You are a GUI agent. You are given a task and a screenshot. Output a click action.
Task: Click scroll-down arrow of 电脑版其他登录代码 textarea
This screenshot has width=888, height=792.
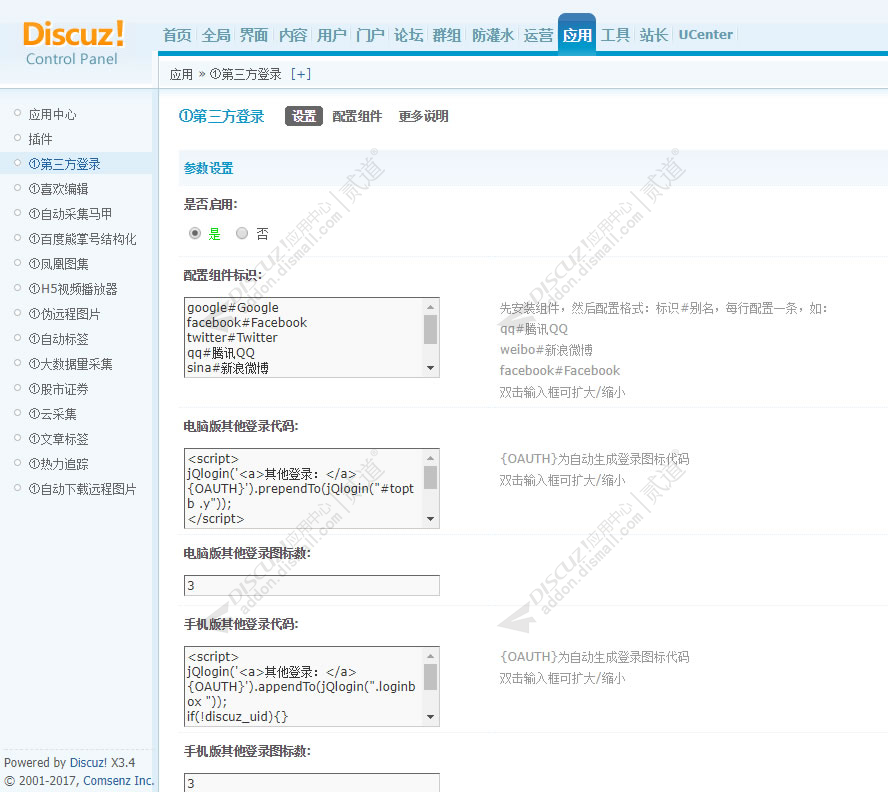[430, 519]
